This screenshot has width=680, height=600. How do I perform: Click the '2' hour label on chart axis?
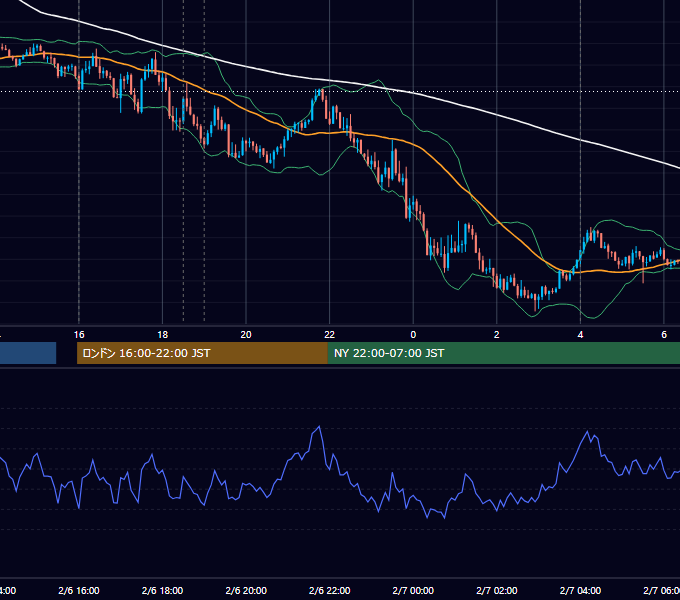497,335
